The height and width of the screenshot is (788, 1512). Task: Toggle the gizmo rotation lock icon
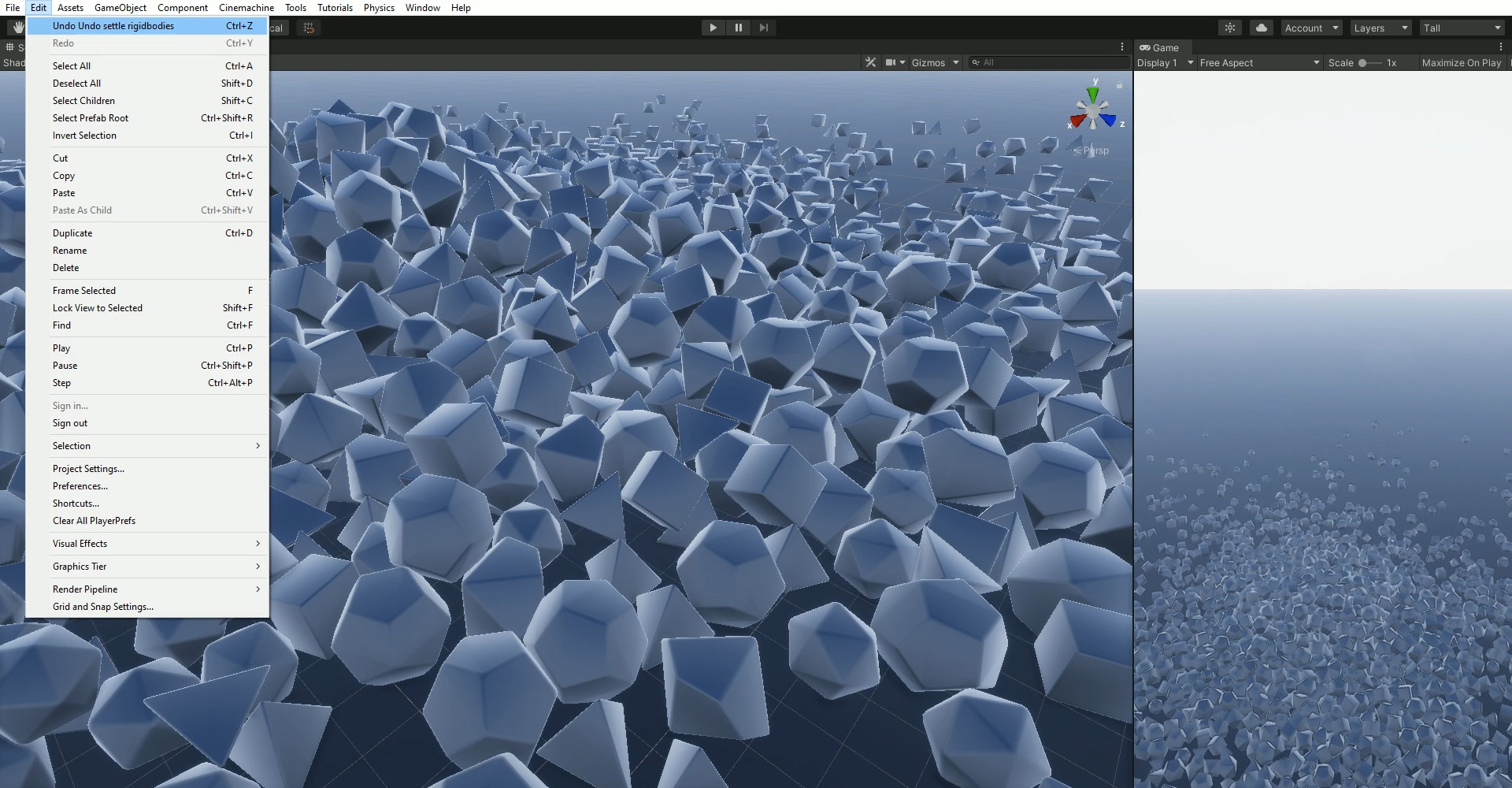(1119, 84)
